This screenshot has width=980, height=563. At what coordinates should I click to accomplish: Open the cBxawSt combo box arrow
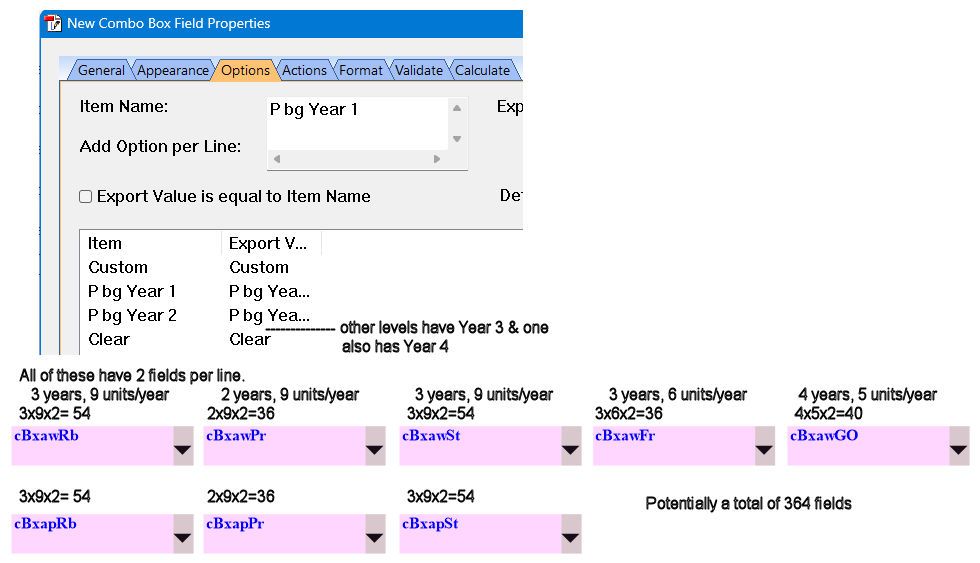[571, 446]
